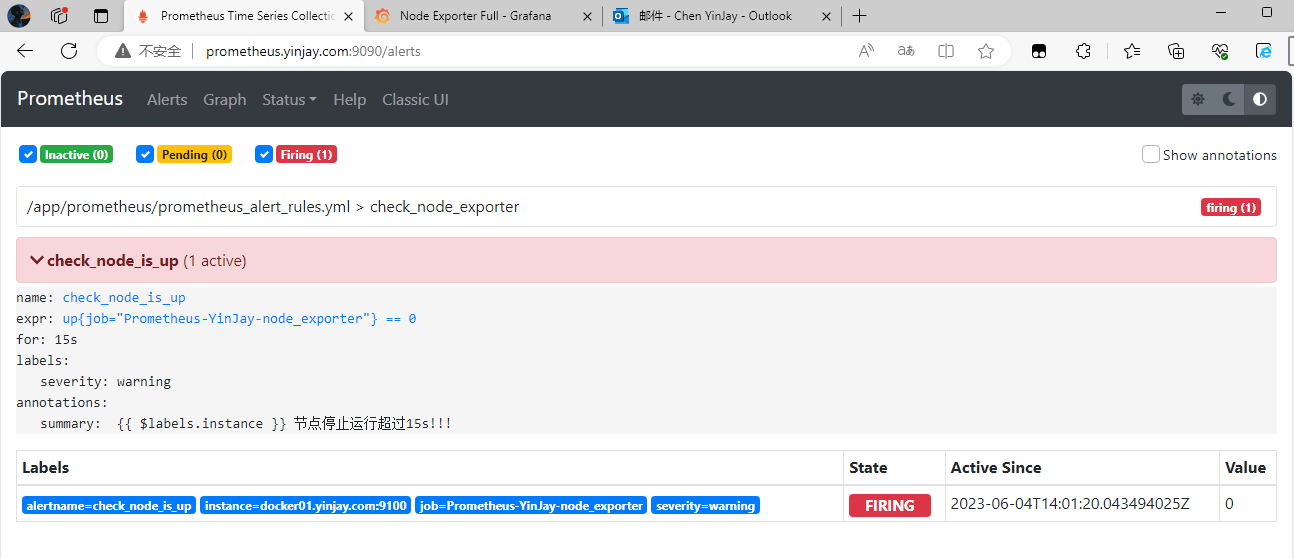Select the Prometheus dark theme moon icon
Screen dimensions: 1294x559
coord(1229,99)
